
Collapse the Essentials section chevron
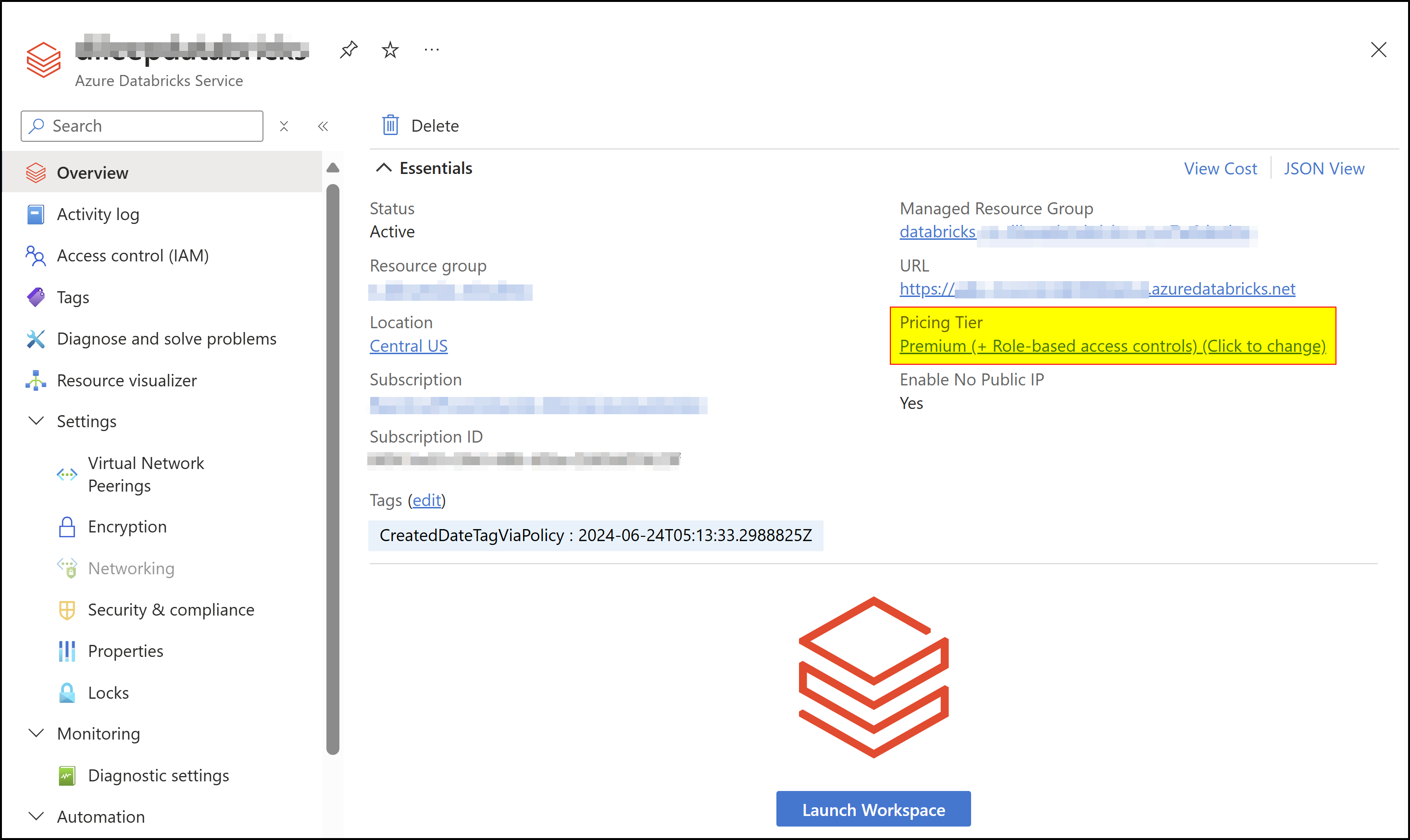[383, 168]
